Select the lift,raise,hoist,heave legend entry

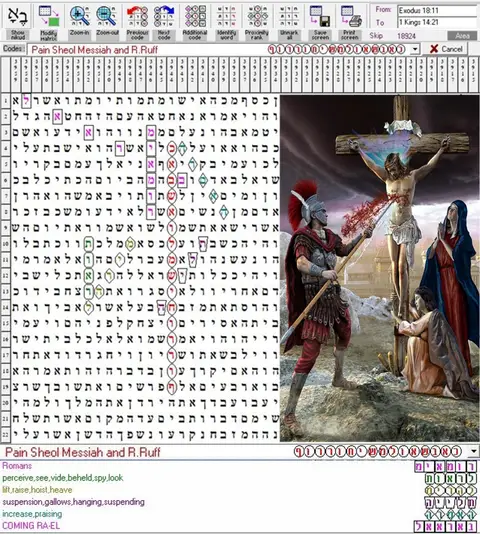(x=37, y=490)
